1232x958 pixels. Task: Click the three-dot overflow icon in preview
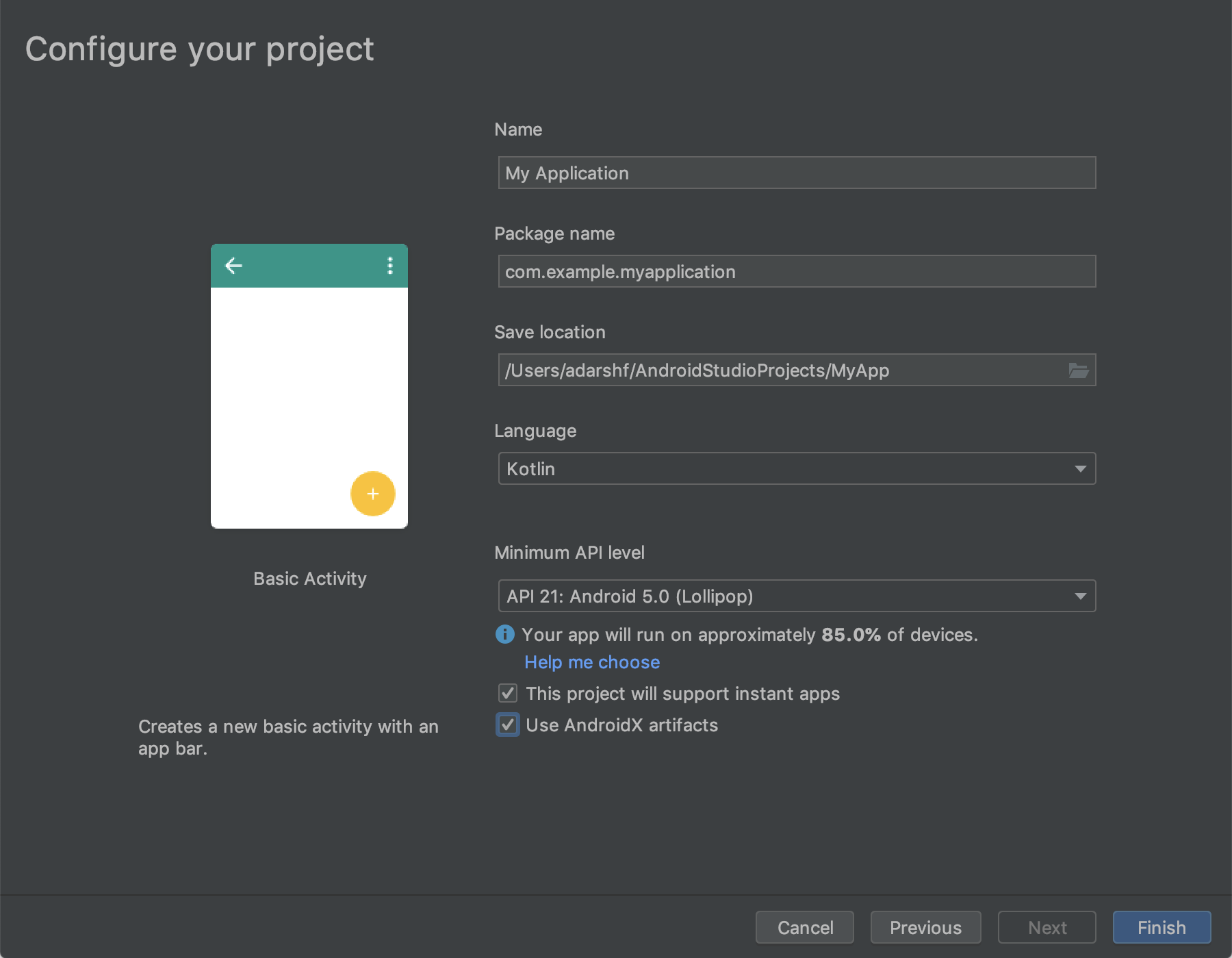click(x=390, y=266)
